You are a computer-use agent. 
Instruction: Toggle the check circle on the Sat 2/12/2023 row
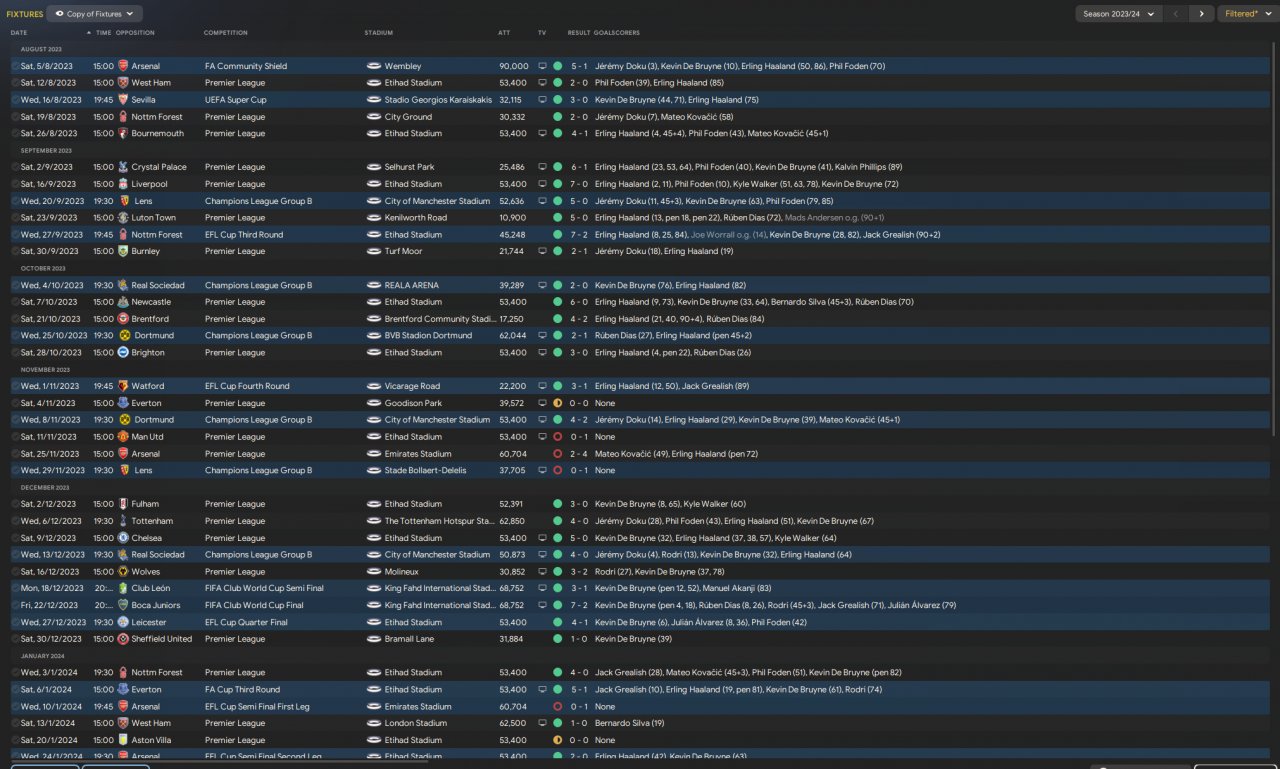(15, 504)
